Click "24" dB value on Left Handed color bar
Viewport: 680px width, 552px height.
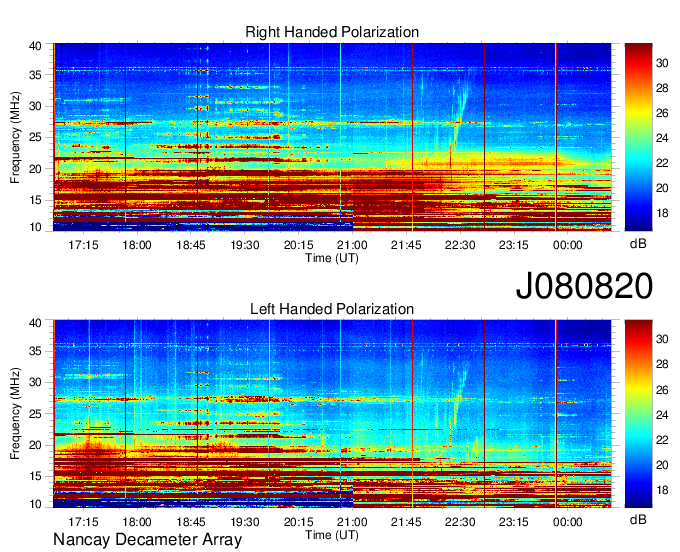662,415
